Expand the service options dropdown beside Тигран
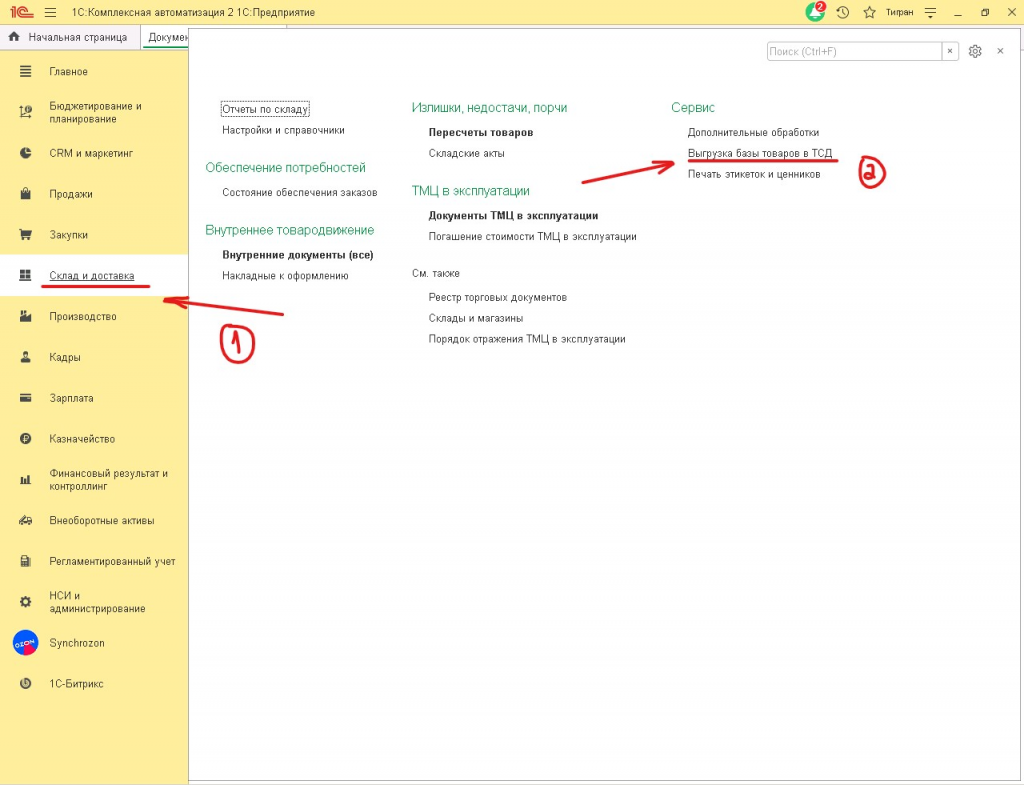 pos(931,12)
